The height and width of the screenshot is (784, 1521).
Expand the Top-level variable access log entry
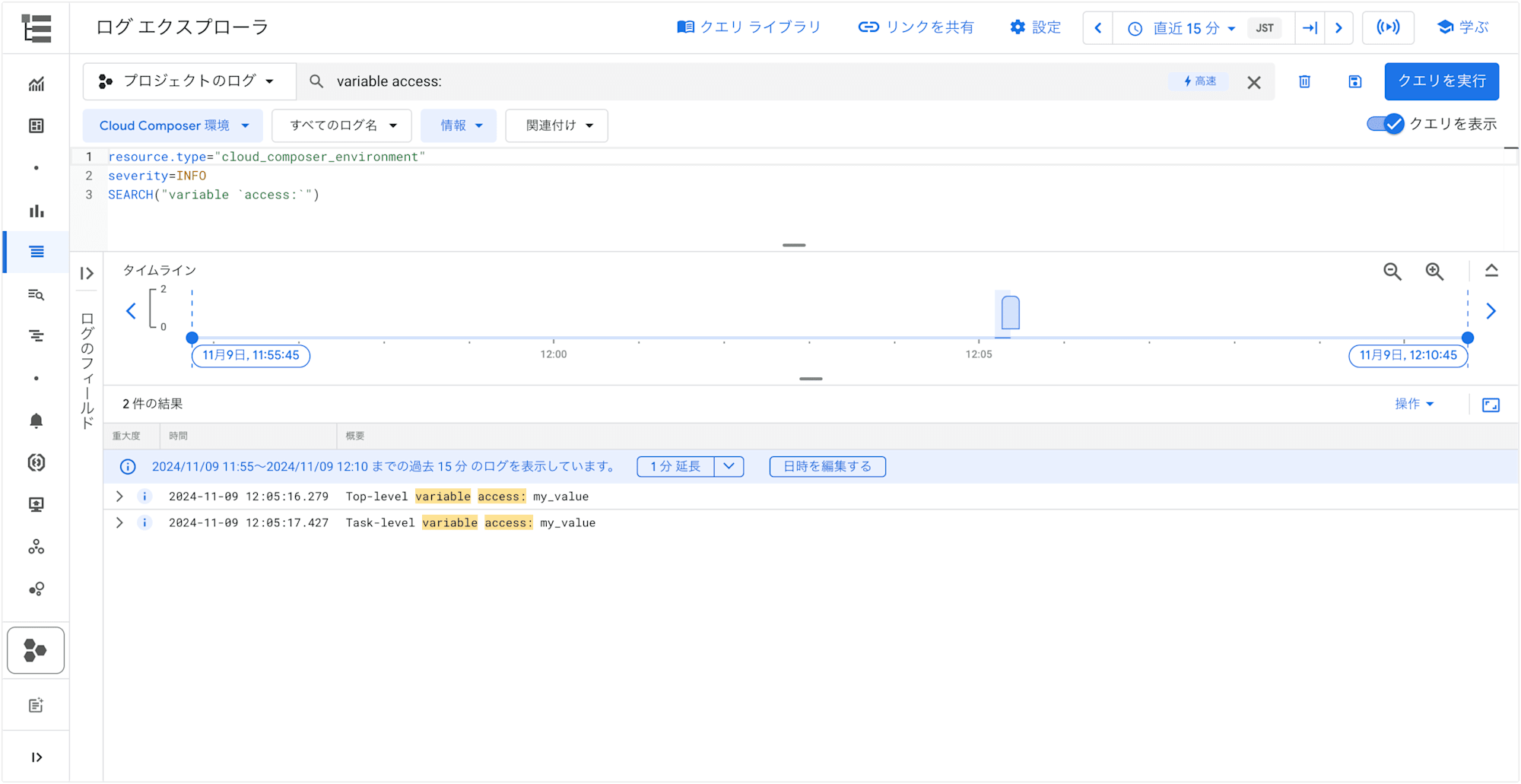click(x=119, y=497)
